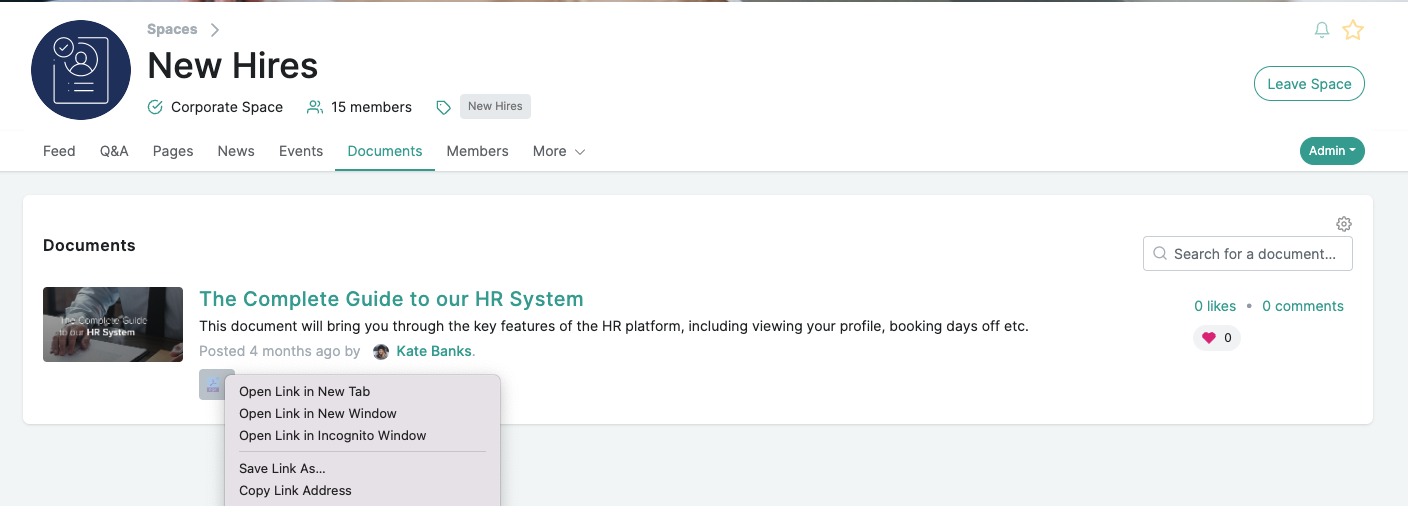Click the New Hires space logo

click(81, 70)
